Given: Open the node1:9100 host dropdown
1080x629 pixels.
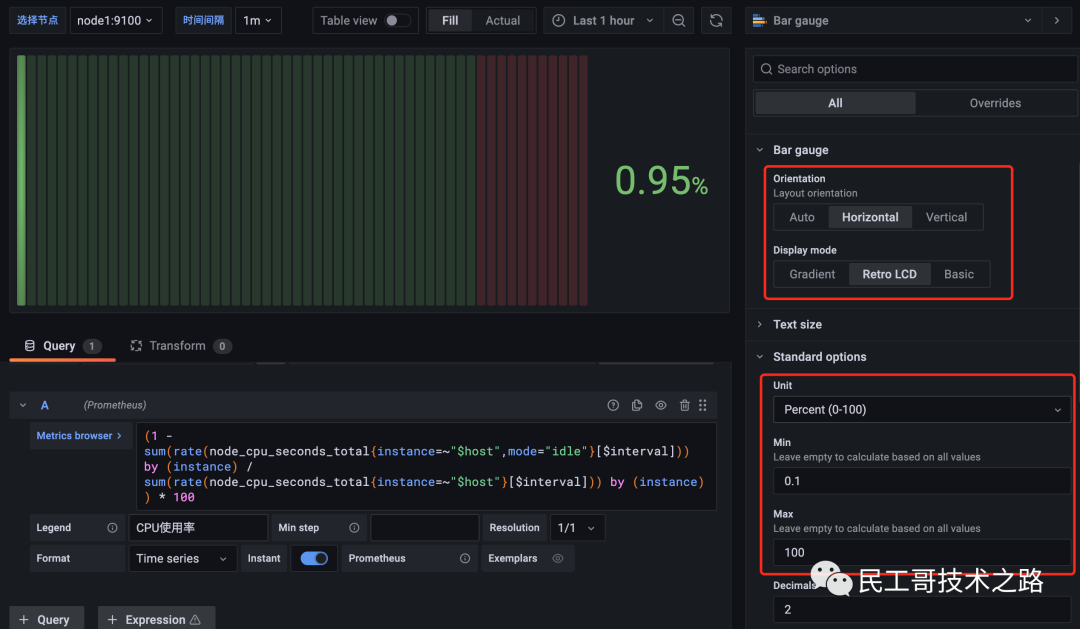Looking at the screenshot, I should [116, 21].
